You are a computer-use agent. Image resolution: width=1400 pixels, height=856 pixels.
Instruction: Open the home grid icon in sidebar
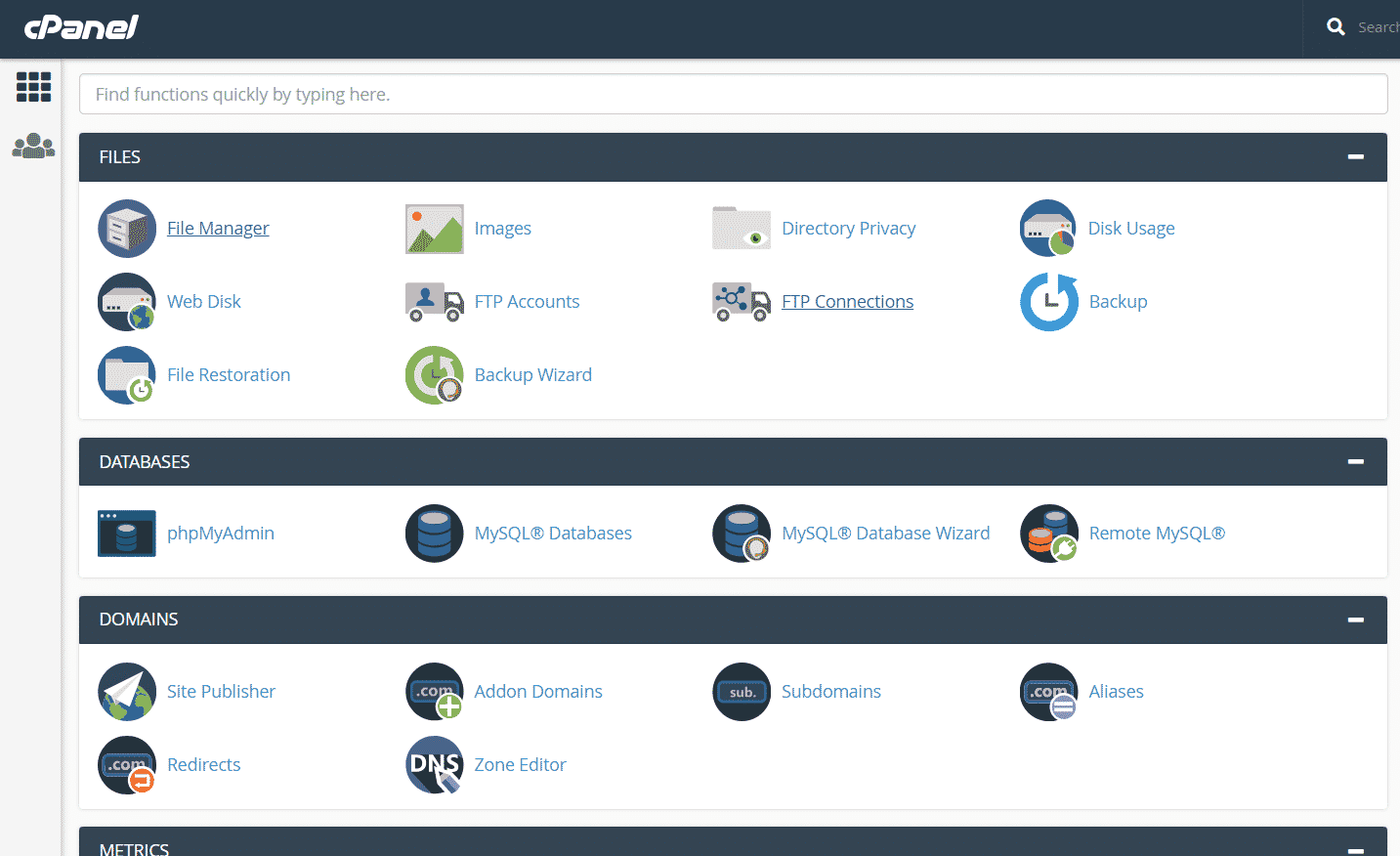tap(33, 87)
